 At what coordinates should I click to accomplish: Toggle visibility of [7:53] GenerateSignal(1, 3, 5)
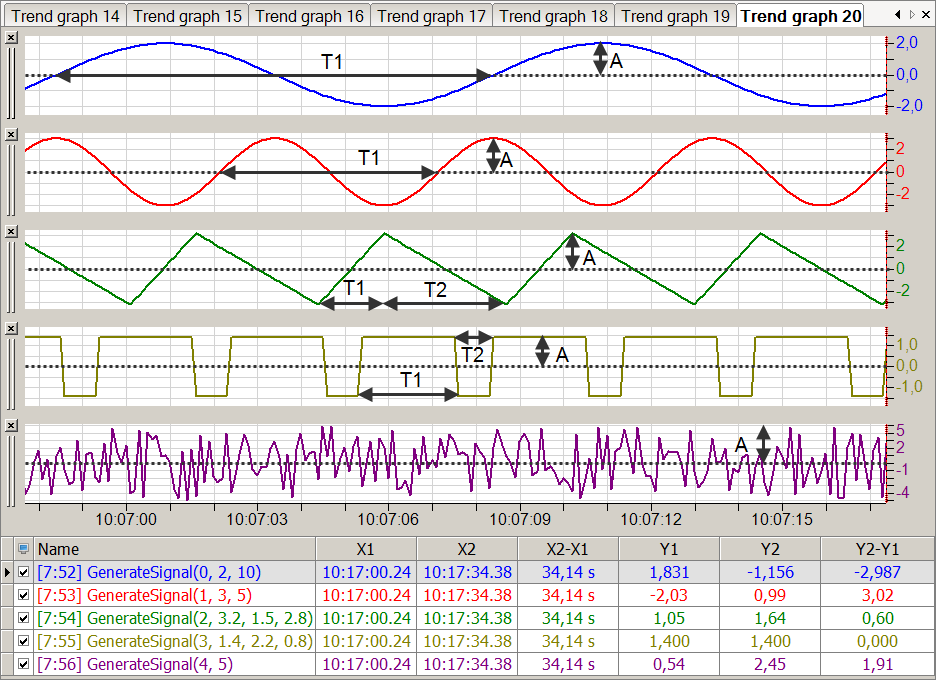(24, 596)
